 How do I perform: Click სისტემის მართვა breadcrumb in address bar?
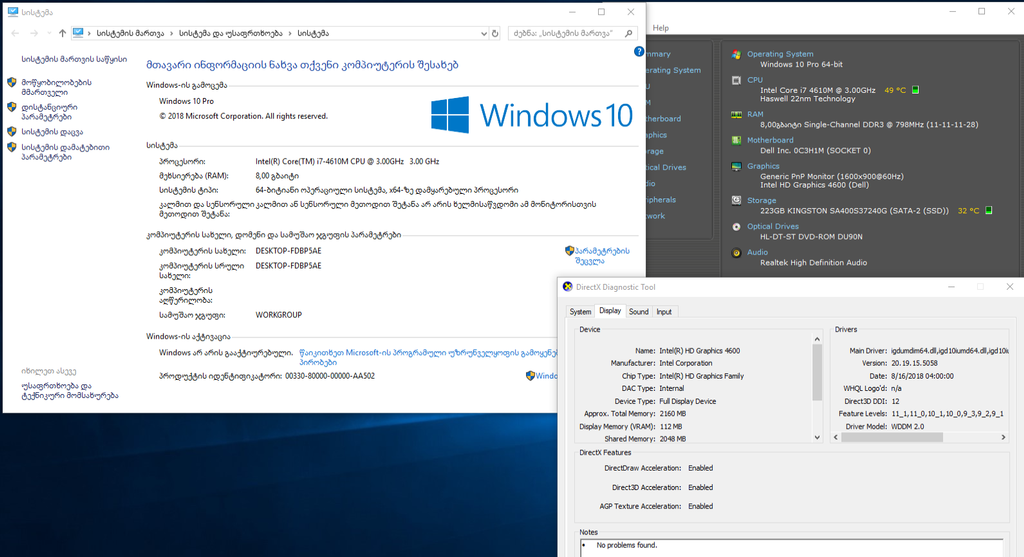click(x=131, y=33)
